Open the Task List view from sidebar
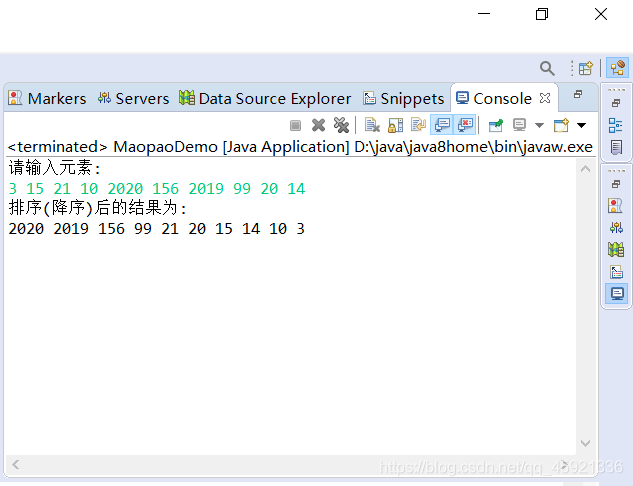The width and height of the screenshot is (633, 486). tap(616, 147)
